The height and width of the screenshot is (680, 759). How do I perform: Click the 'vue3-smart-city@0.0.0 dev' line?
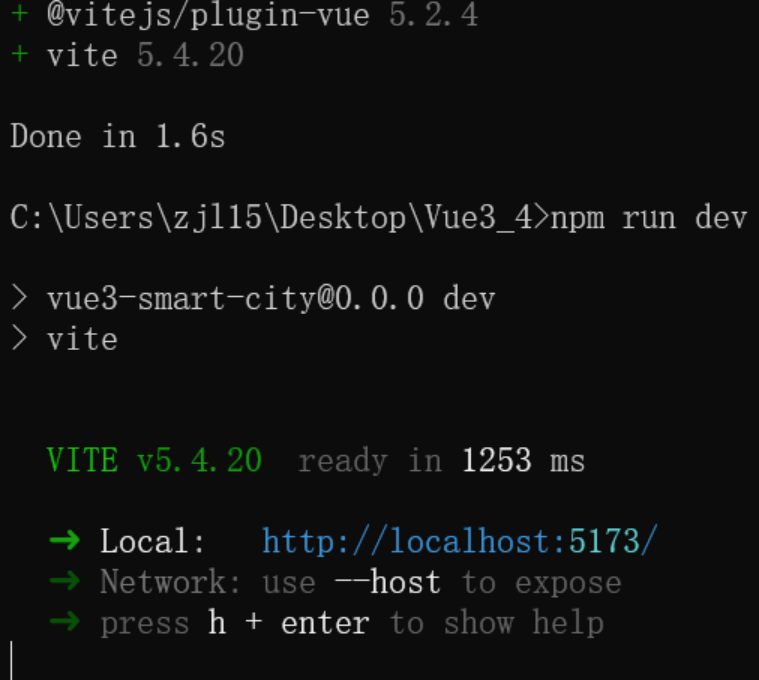point(253,298)
